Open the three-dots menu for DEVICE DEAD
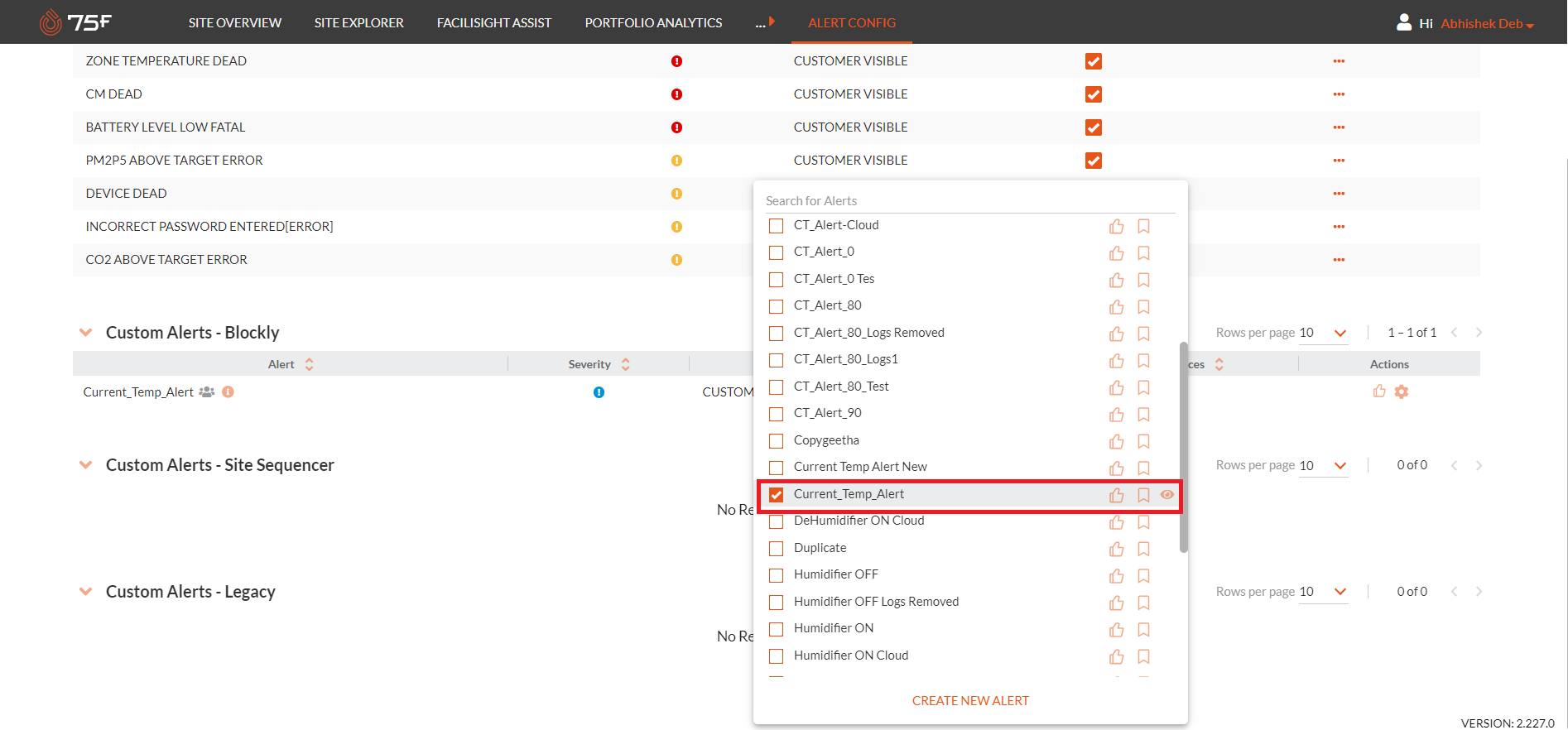 (x=1339, y=194)
